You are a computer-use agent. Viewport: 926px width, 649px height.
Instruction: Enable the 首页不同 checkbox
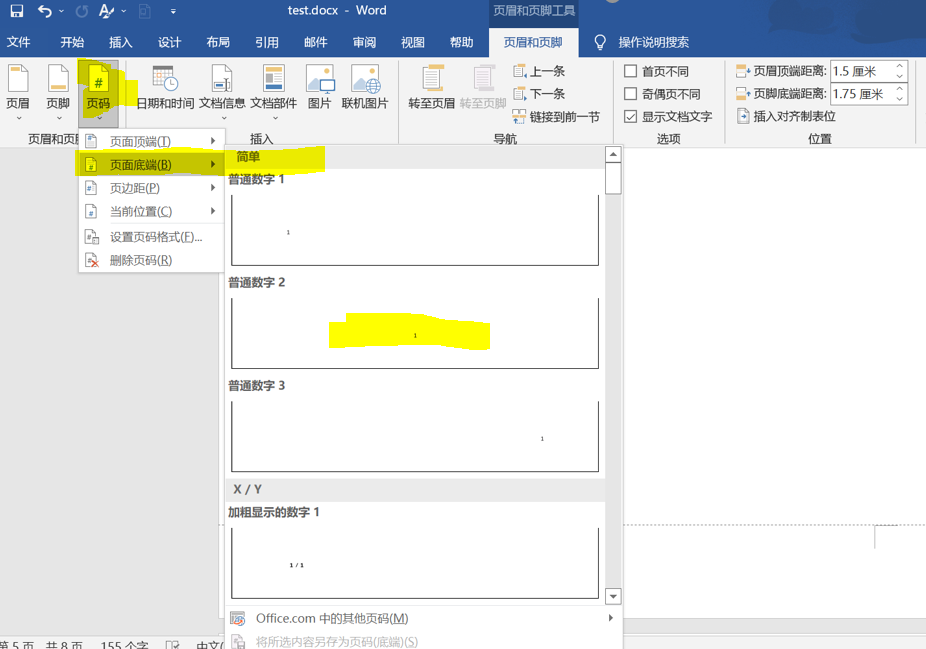[631, 71]
